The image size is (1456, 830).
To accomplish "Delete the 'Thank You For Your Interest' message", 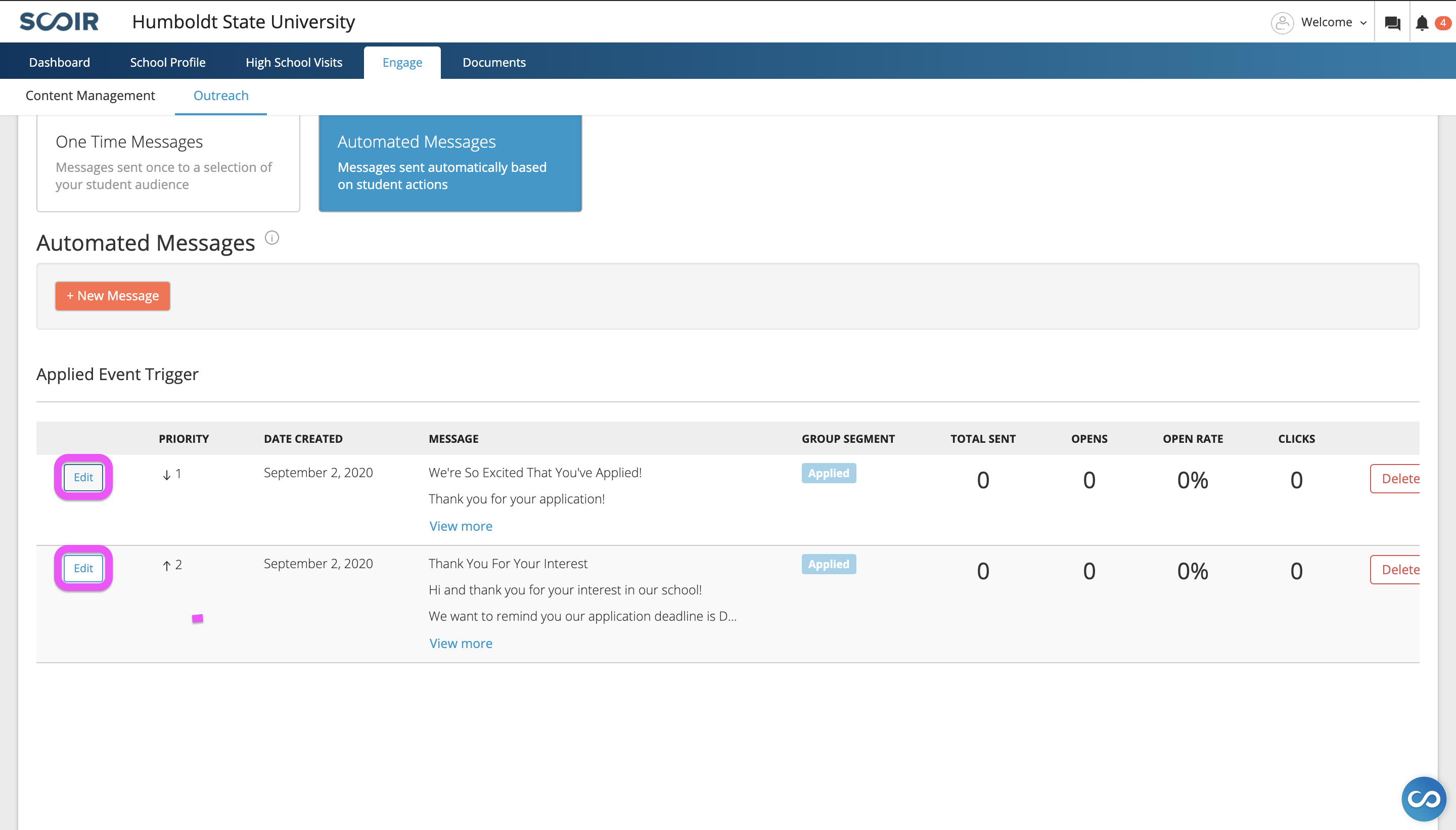I will (x=1394, y=570).
